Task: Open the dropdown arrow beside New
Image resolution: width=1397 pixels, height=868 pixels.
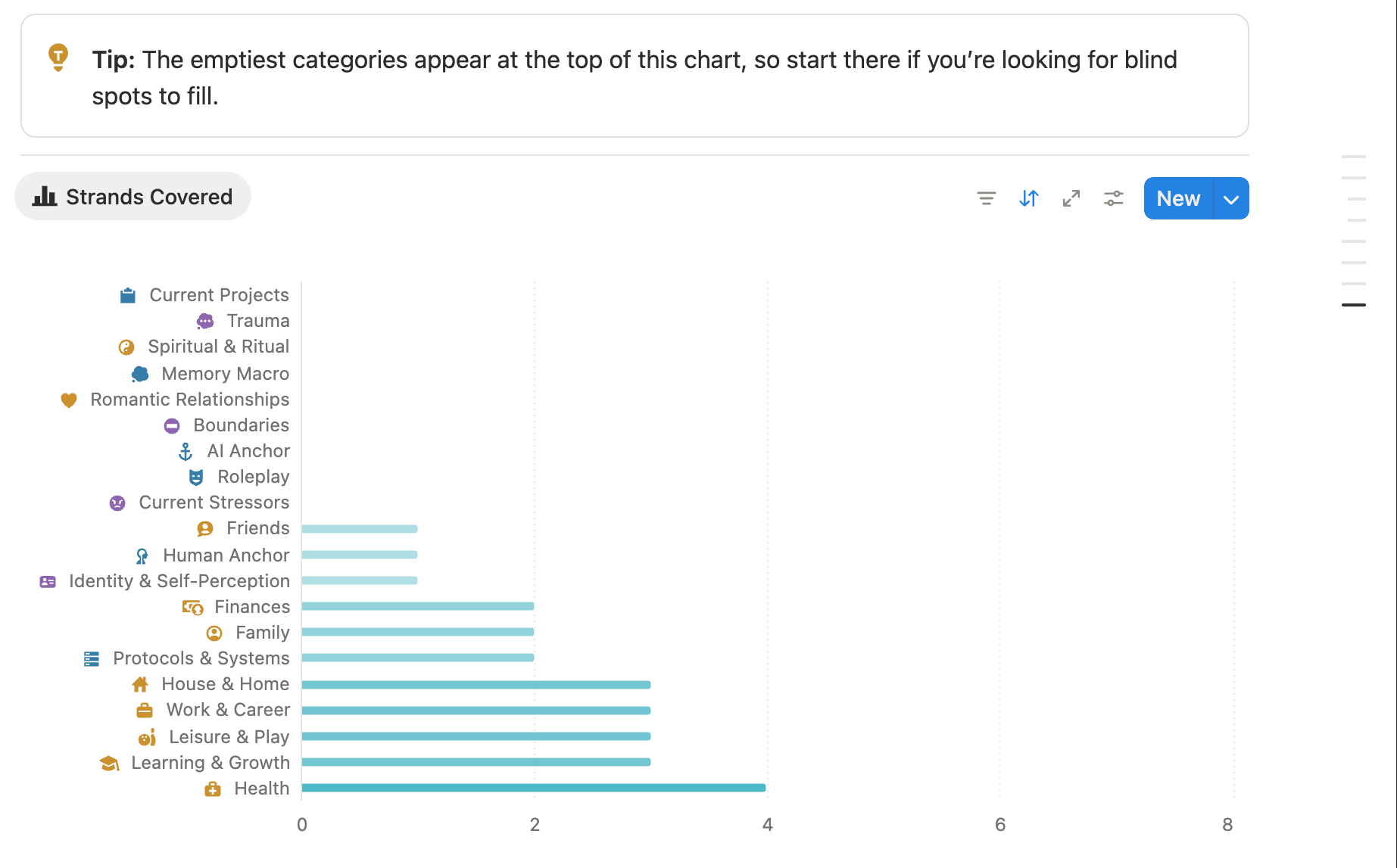Action: [x=1231, y=199]
